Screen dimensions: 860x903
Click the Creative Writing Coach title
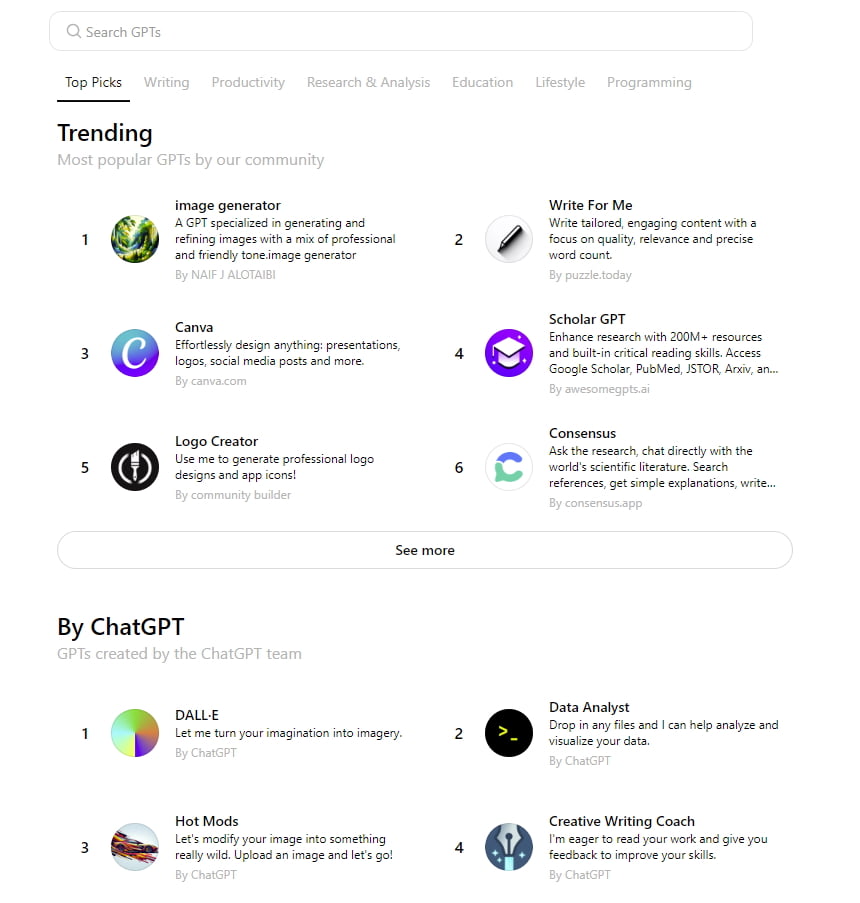click(x=621, y=821)
